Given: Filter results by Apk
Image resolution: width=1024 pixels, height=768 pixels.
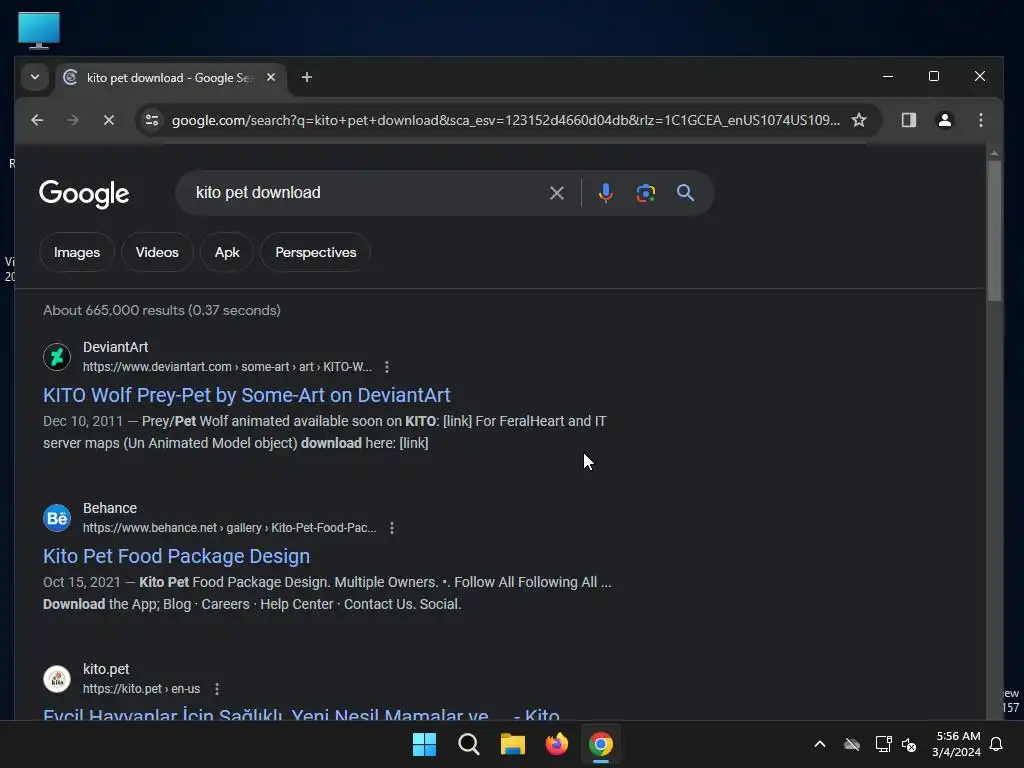Looking at the screenshot, I should 227,252.
